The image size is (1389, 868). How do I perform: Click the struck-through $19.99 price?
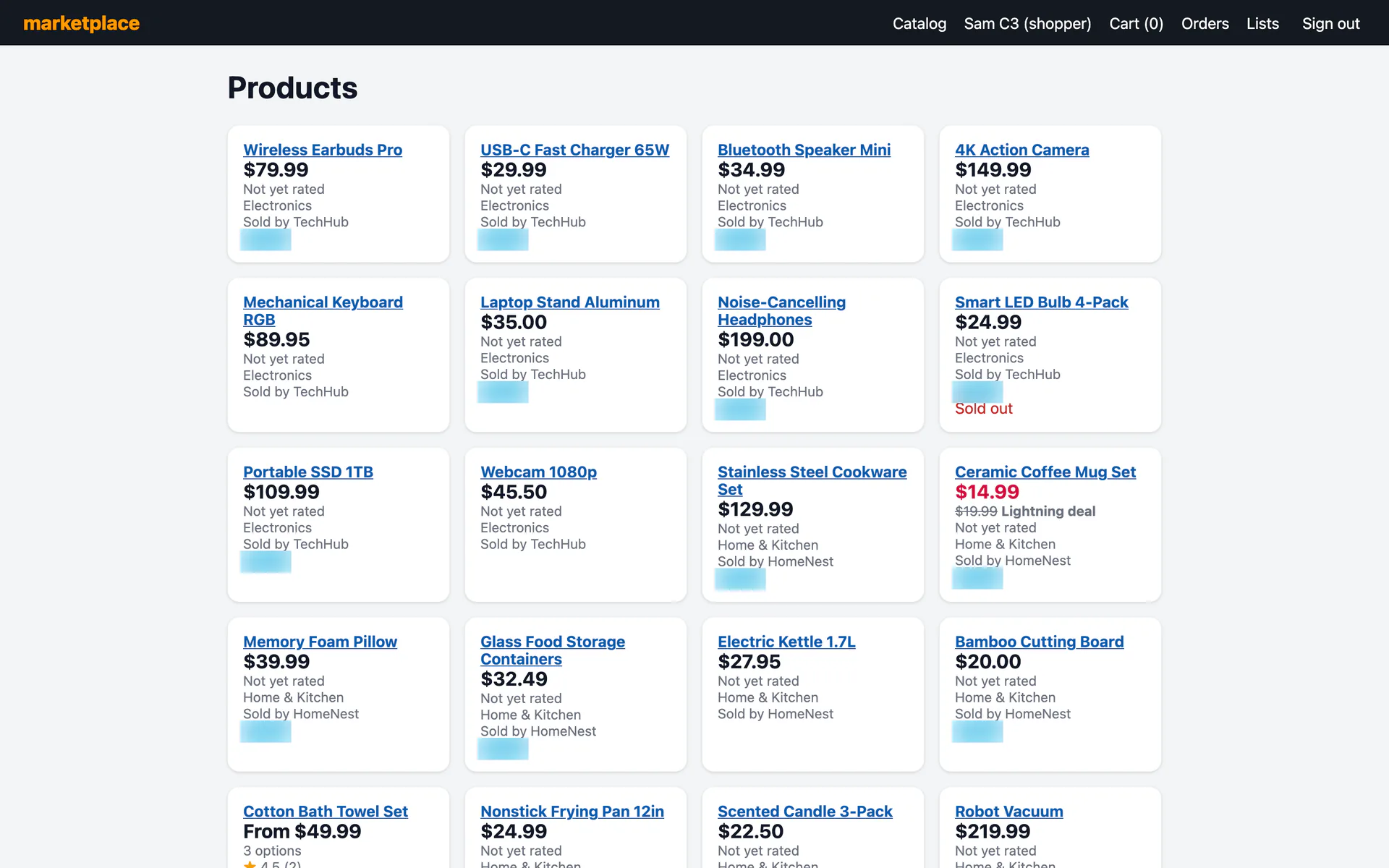point(976,511)
